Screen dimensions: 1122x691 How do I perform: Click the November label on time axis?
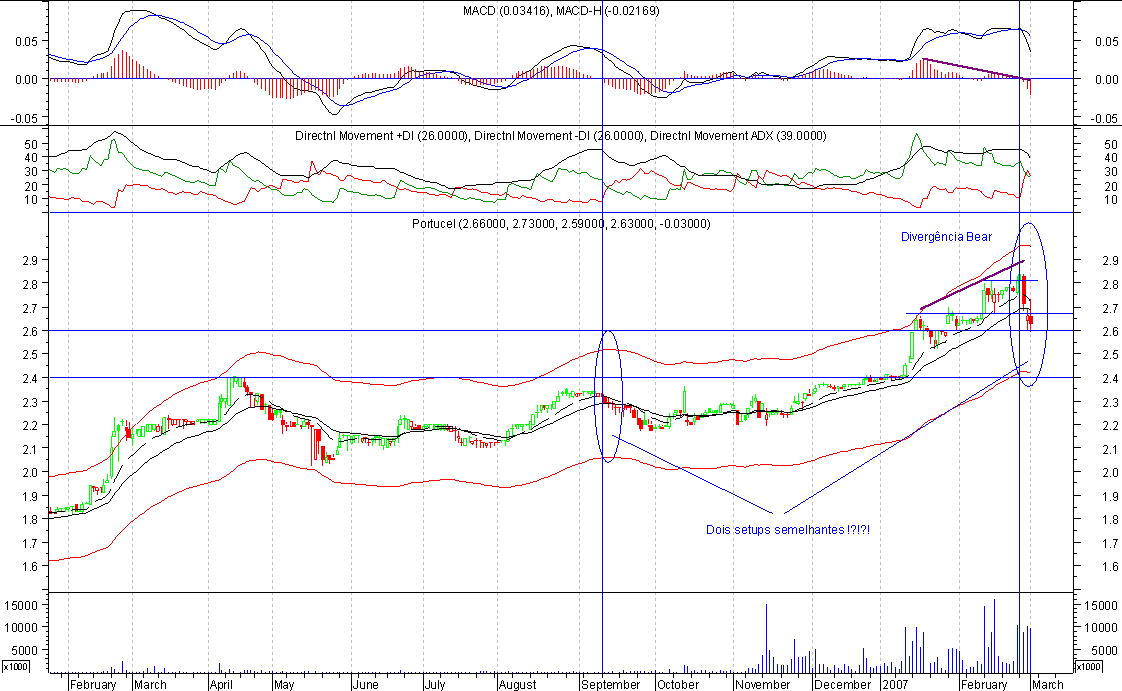point(763,685)
